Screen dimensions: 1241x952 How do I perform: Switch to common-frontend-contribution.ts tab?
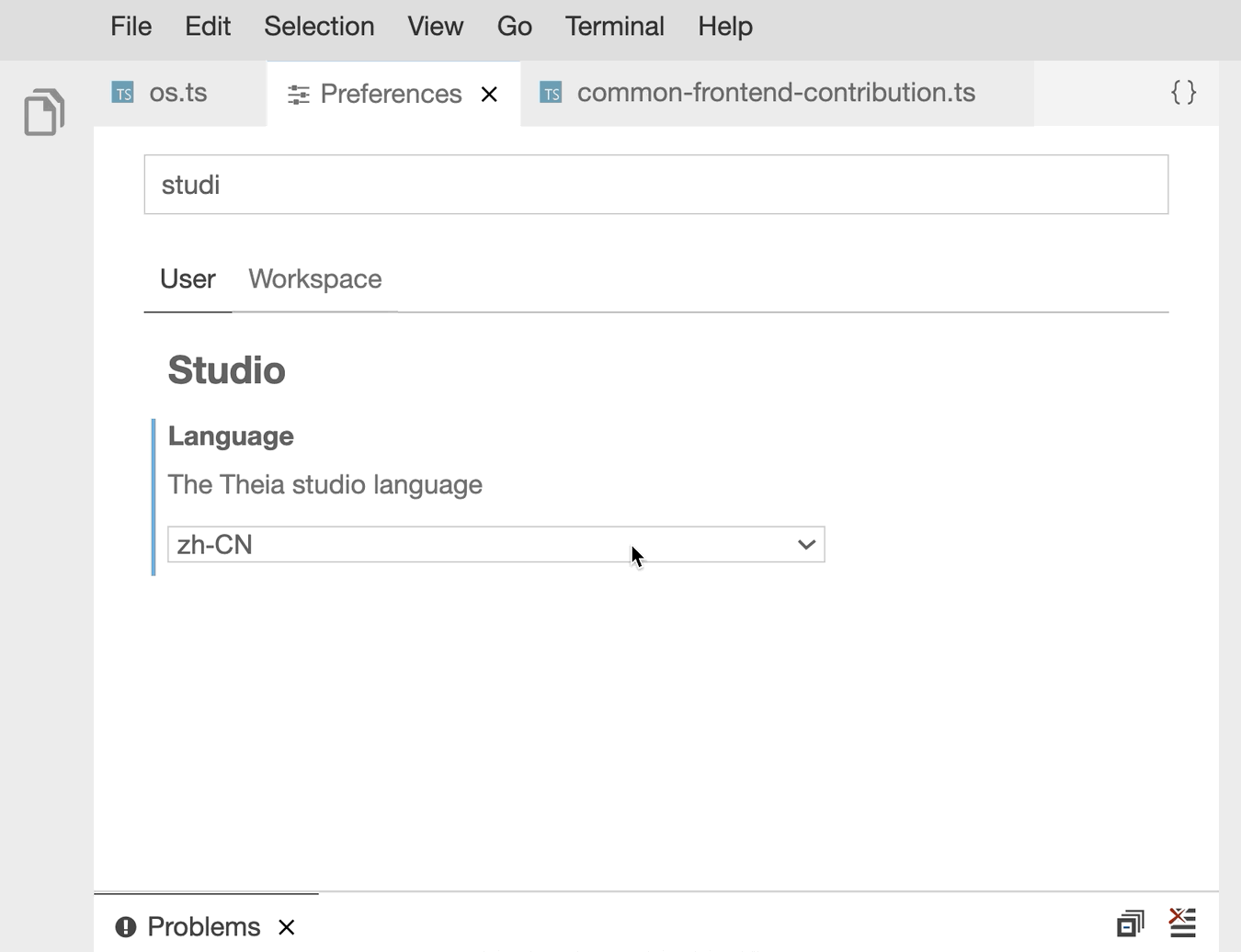[x=776, y=93]
